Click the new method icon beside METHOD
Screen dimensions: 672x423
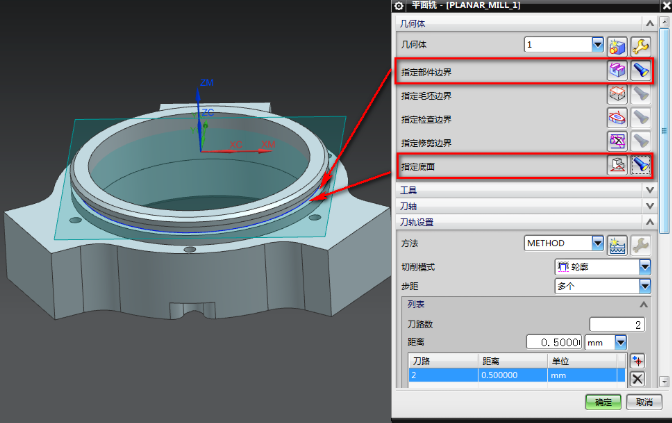tap(618, 243)
